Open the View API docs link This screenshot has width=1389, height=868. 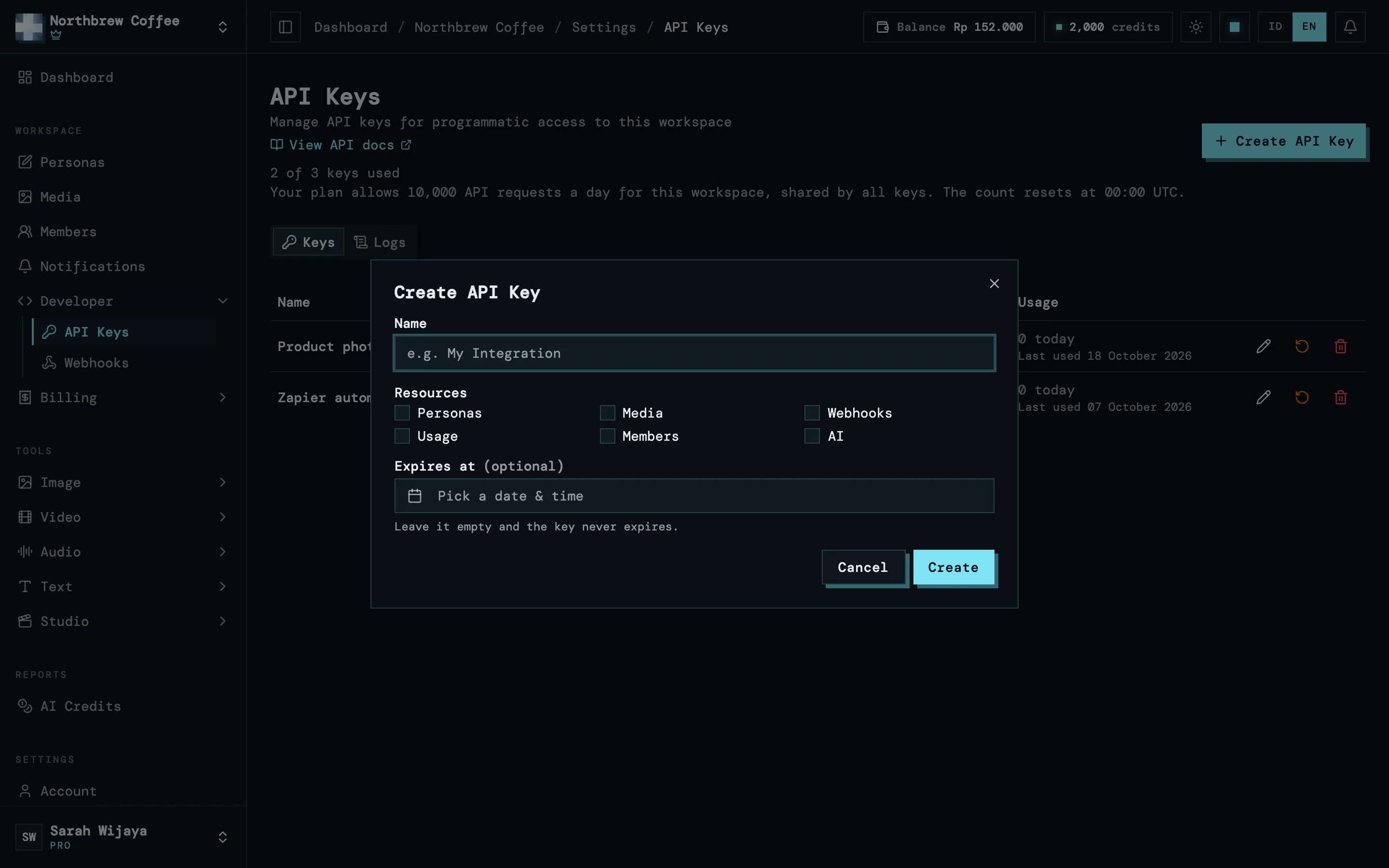point(341,145)
